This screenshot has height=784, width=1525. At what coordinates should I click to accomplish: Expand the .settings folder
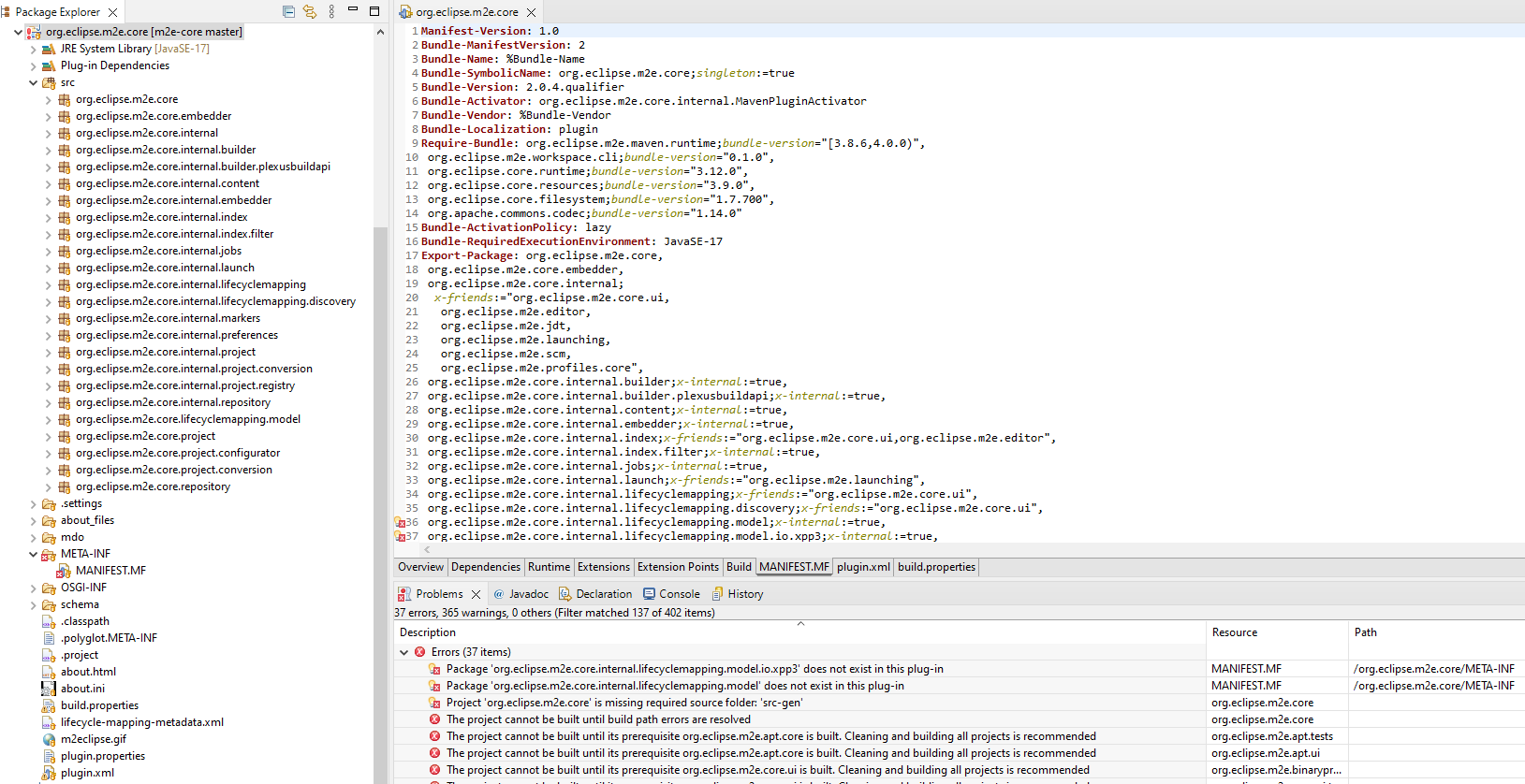[34, 503]
